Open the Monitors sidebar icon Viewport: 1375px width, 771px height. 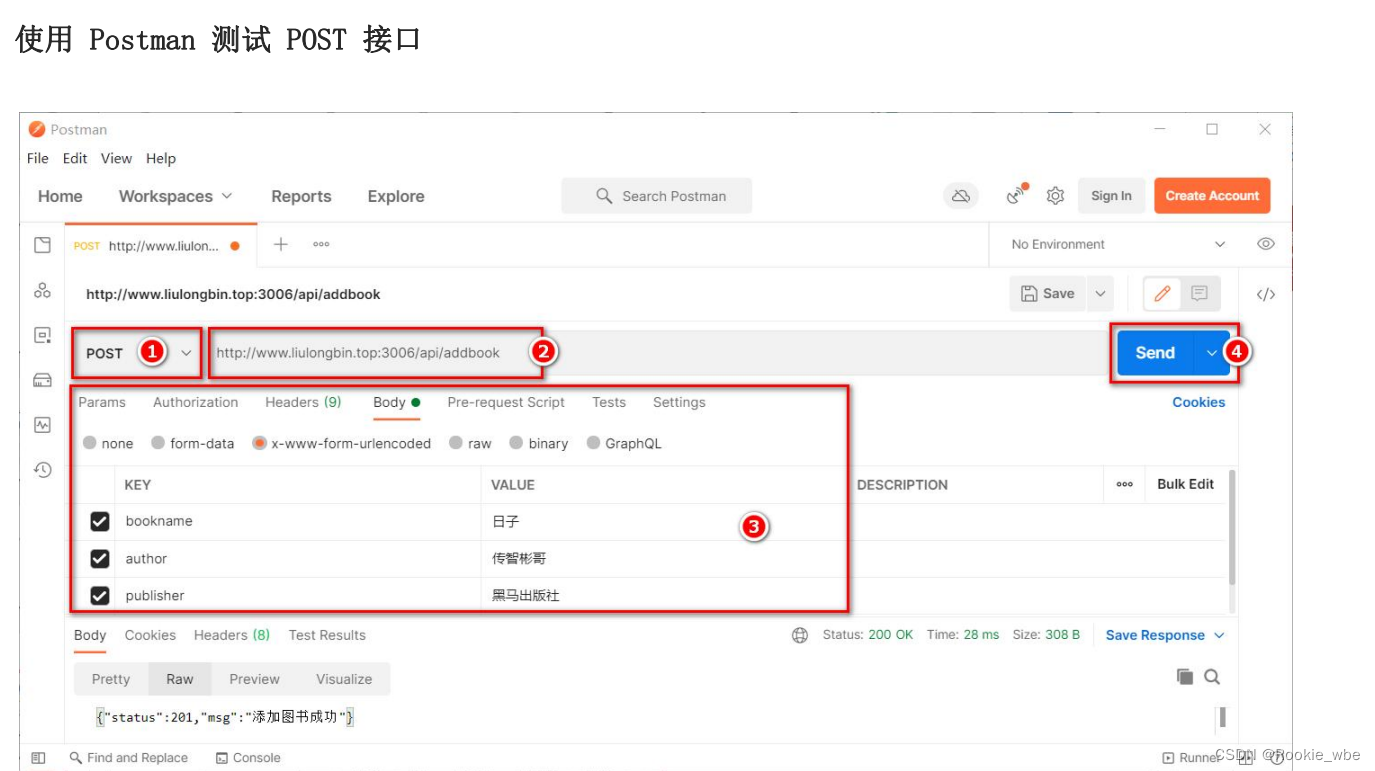42,425
